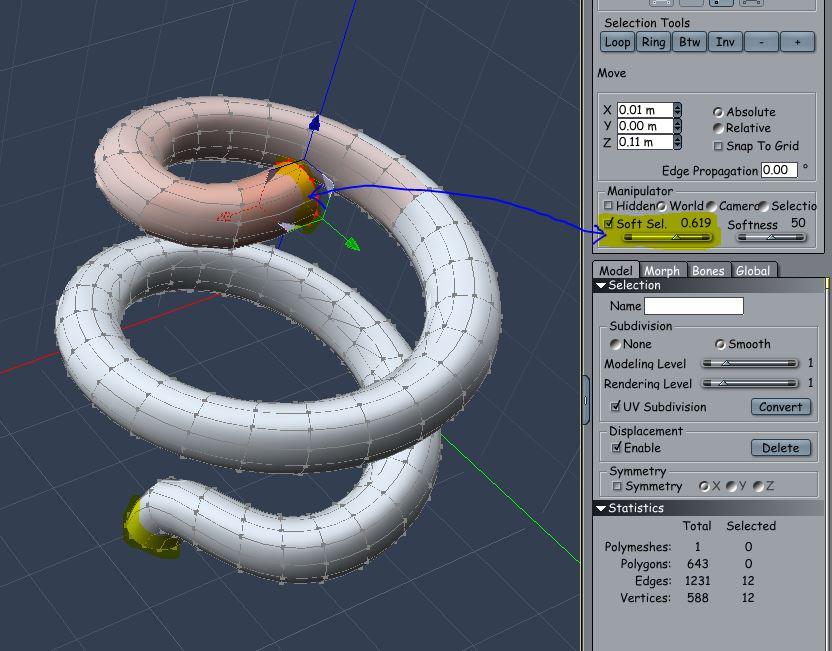Click the Total column header

pos(697,526)
